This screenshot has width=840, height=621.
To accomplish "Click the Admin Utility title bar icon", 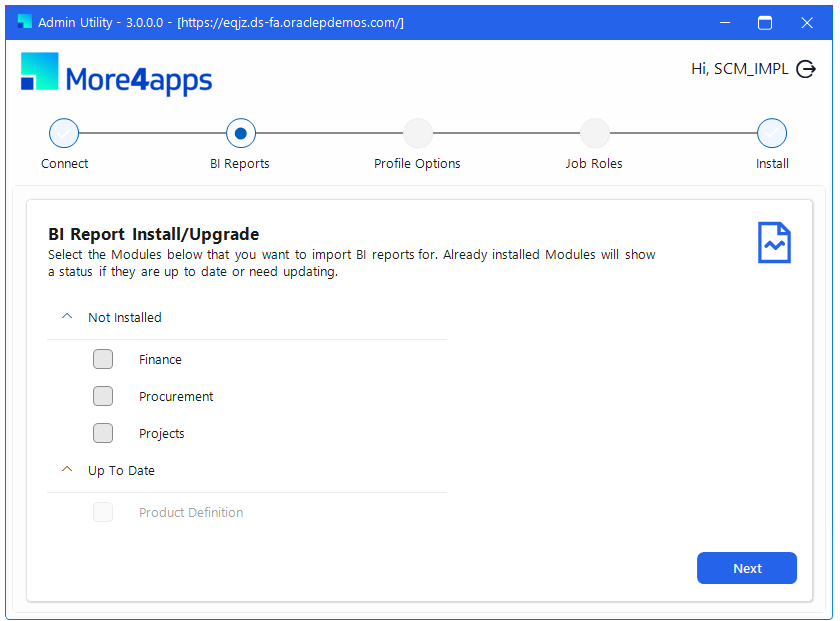I will tap(25, 22).
